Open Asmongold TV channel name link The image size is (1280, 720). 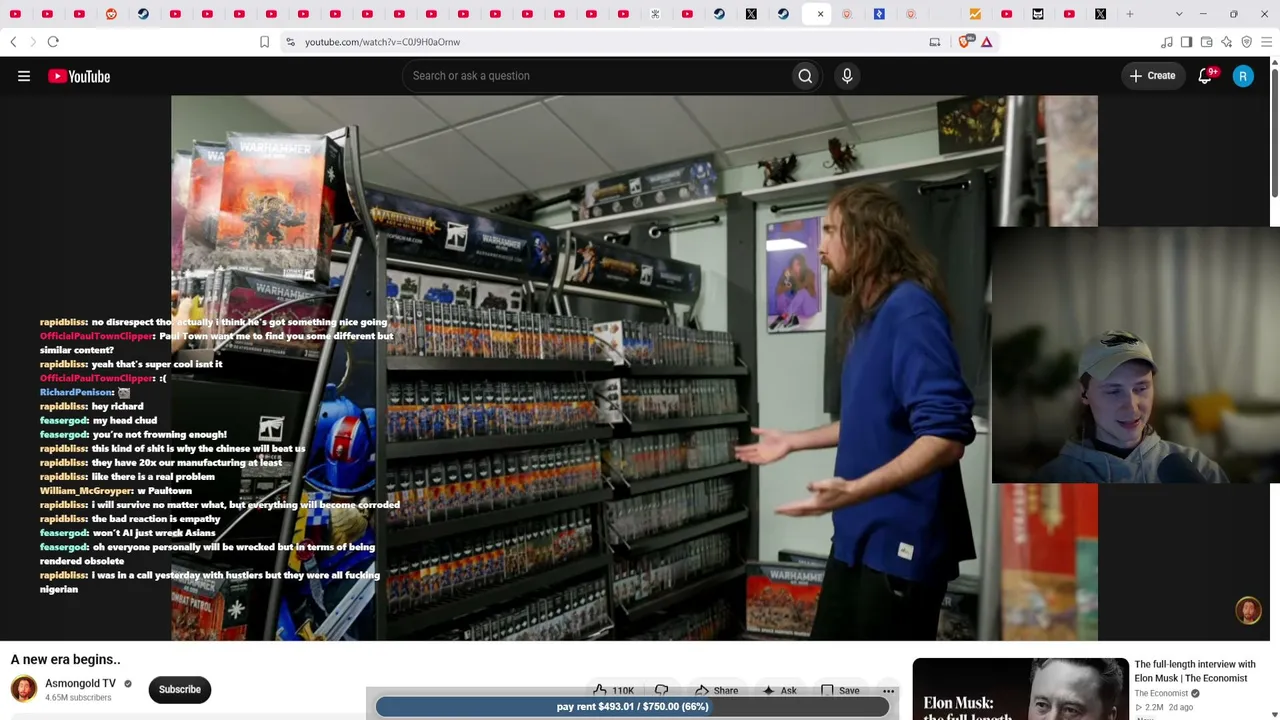pyautogui.click(x=80, y=684)
